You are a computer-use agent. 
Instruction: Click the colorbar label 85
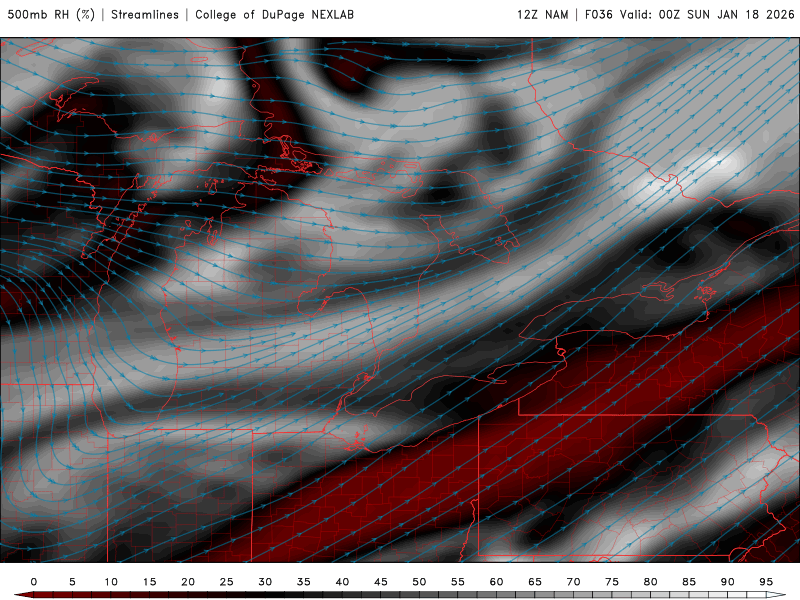[689, 582]
